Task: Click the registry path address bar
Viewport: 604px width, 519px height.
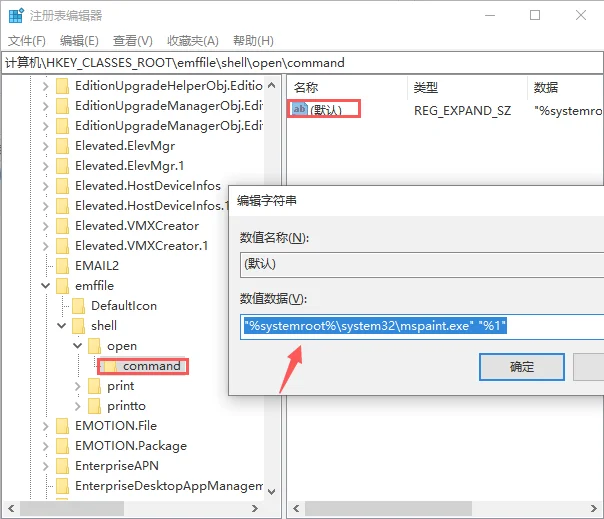Action: [300, 62]
